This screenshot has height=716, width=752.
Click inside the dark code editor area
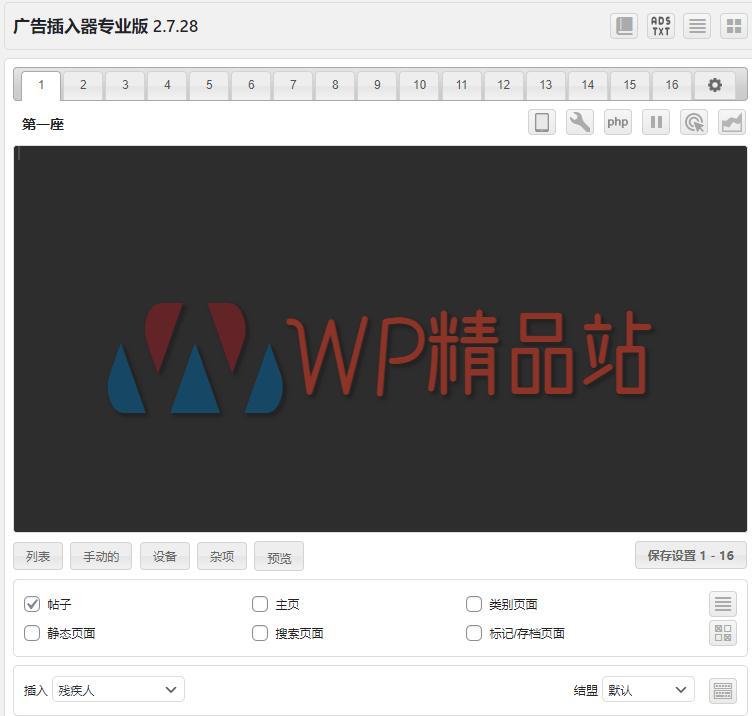coord(380,339)
